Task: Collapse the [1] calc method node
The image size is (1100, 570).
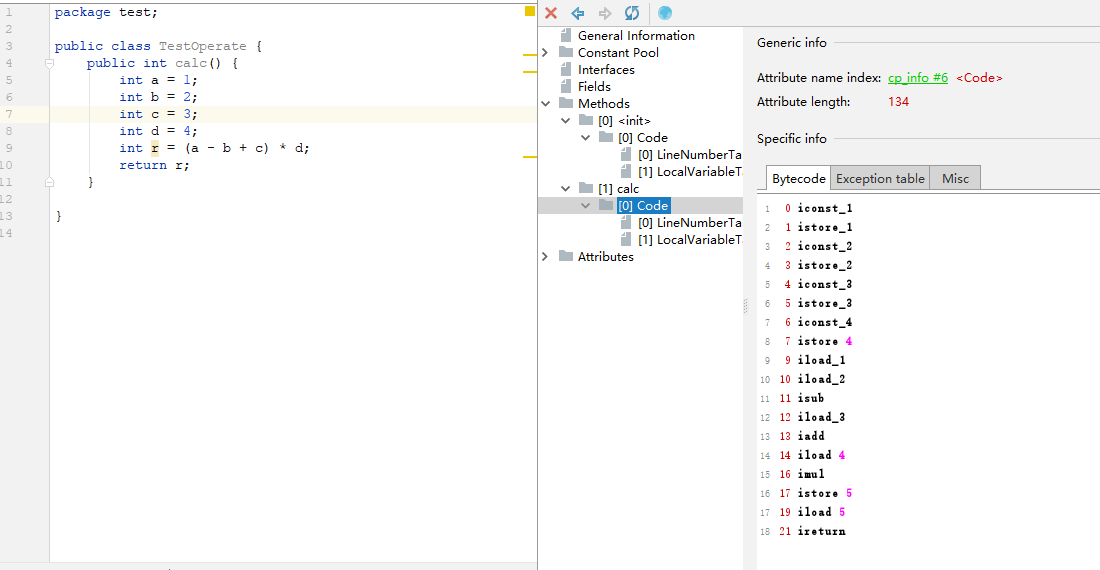Action: coord(565,189)
